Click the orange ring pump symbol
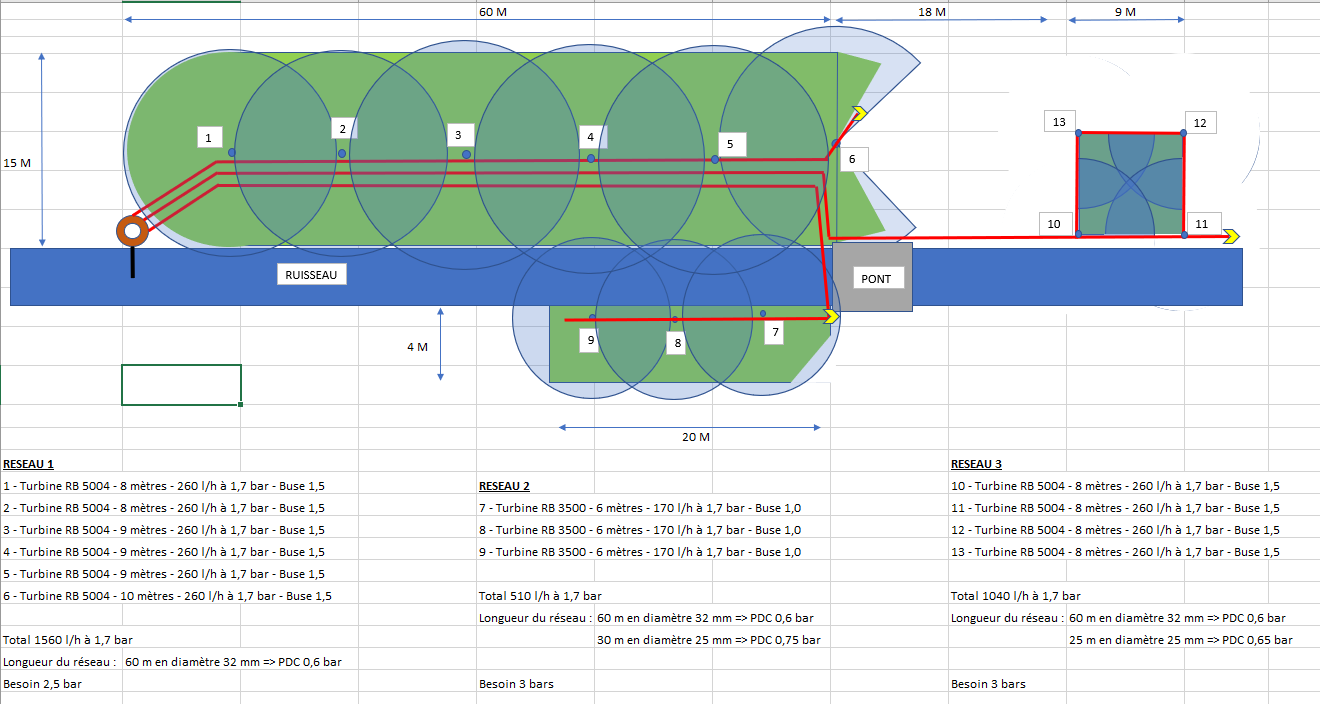The width and height of the screenshot is (1320, 704). click(x=132, y=231)
